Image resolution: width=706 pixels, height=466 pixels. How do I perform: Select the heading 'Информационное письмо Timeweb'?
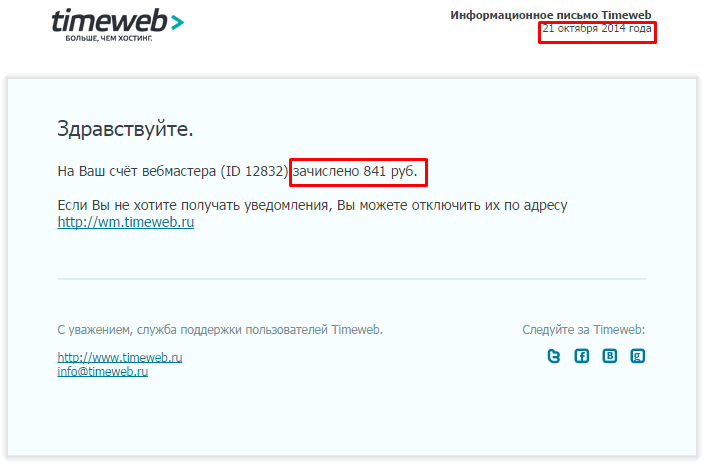(x=551, y=15)
